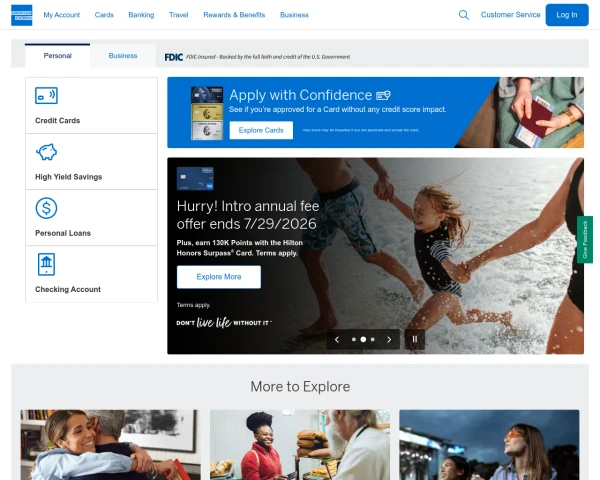600x480 pixels.
Task: Open the Customer Service link
Action: point(510,15)
